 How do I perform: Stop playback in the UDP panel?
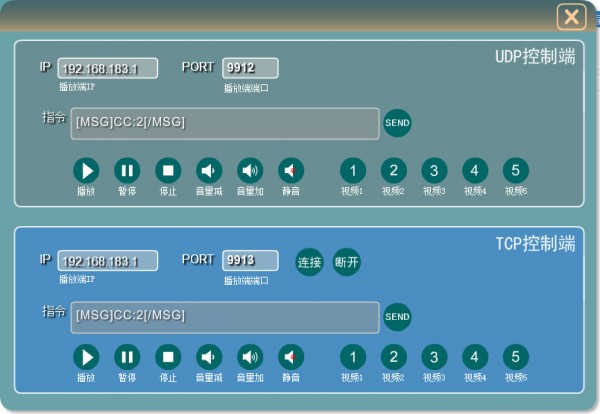168,170
